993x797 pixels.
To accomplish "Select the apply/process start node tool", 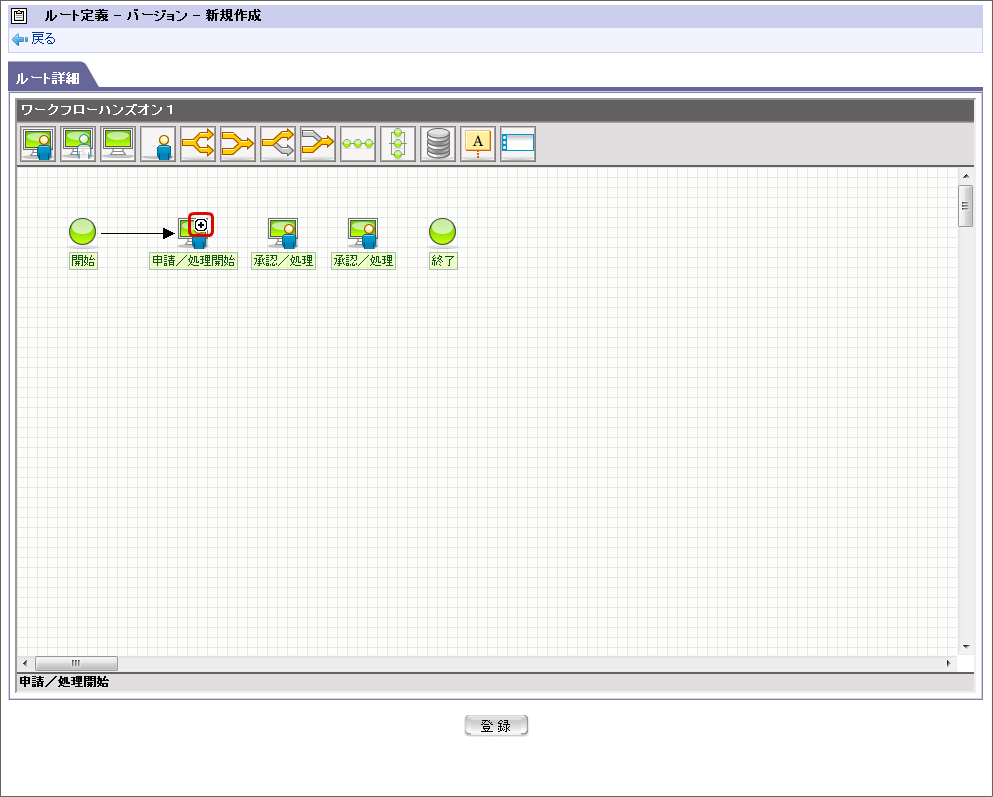I will tap(38, 144).
